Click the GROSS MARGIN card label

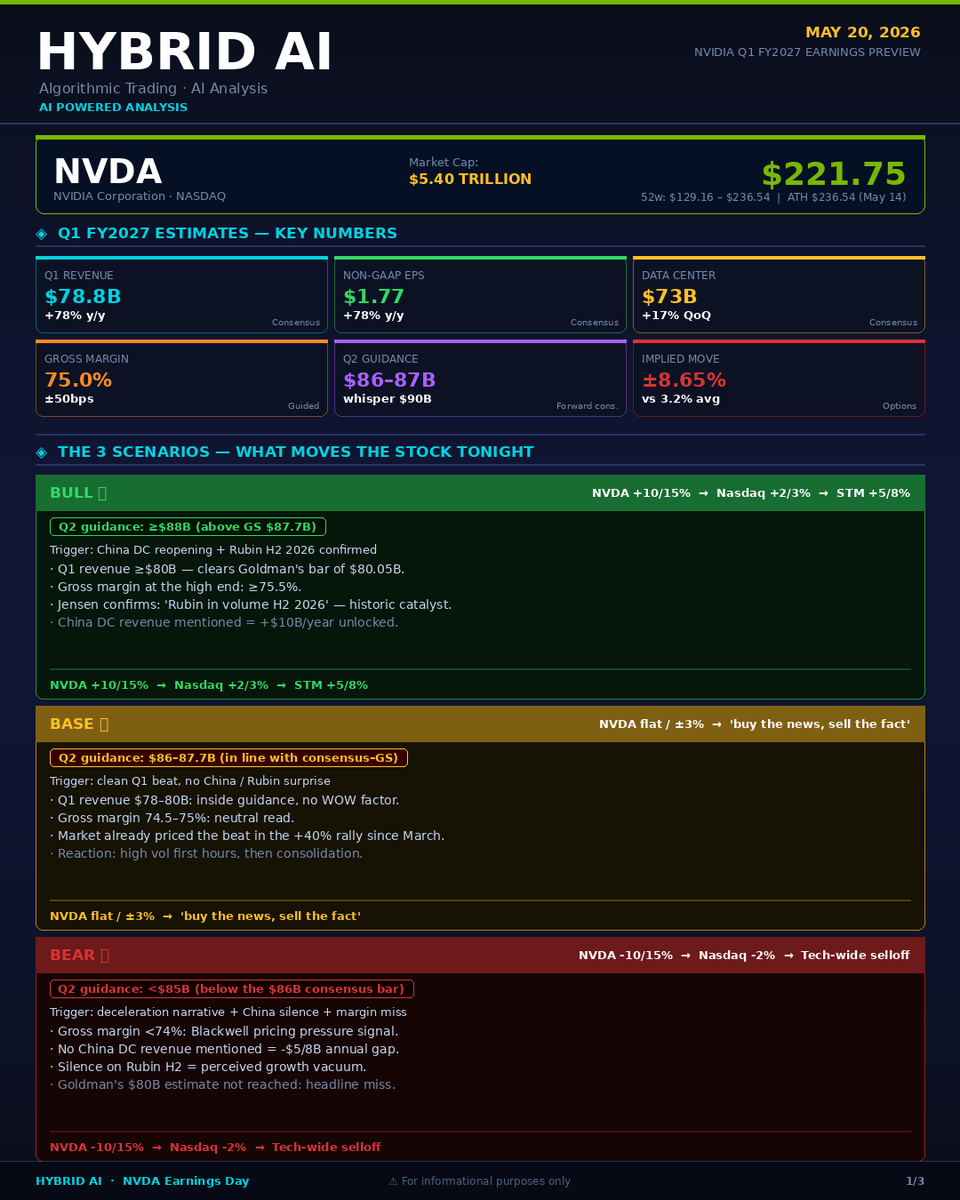(x=87, y=359)
